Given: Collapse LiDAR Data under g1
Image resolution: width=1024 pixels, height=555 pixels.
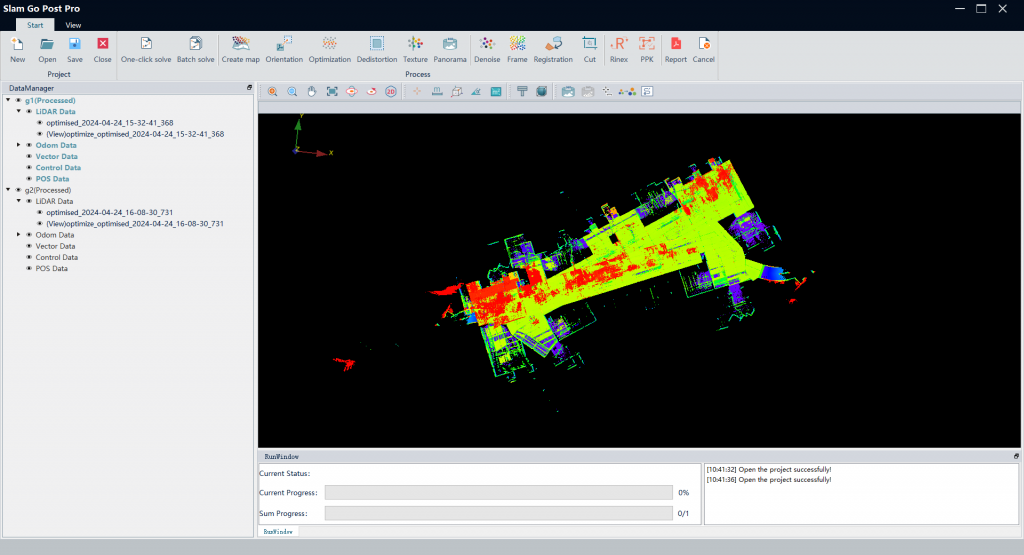Looking at the screenshot, I should [18, 112].
